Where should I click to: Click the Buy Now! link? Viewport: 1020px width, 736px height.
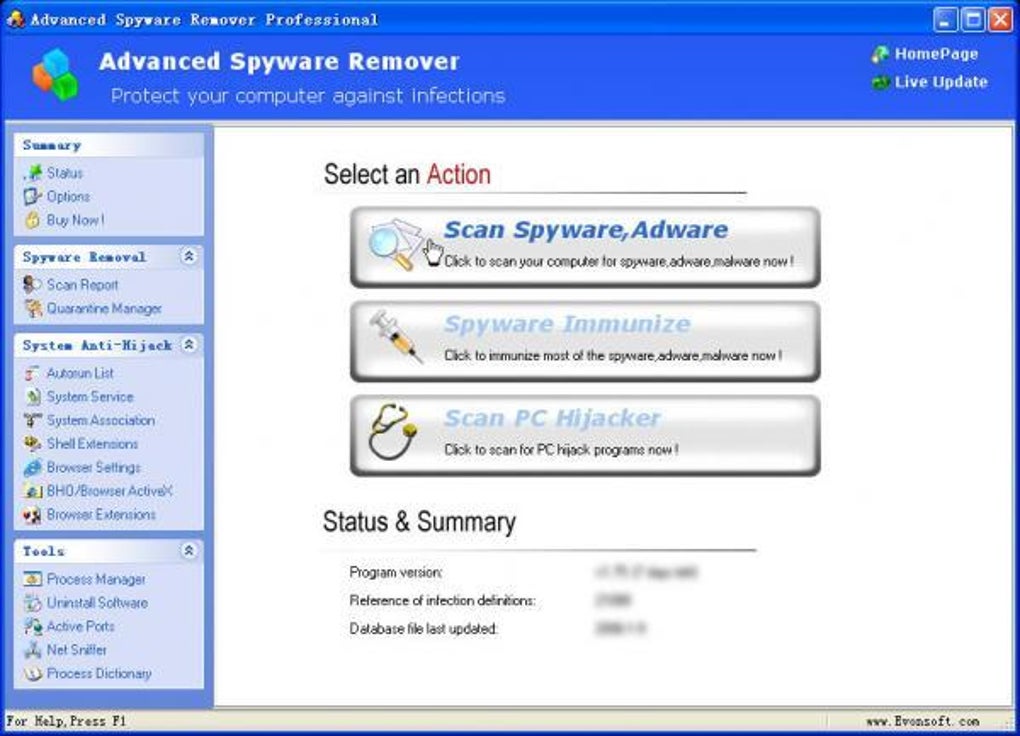pos(75,220)
